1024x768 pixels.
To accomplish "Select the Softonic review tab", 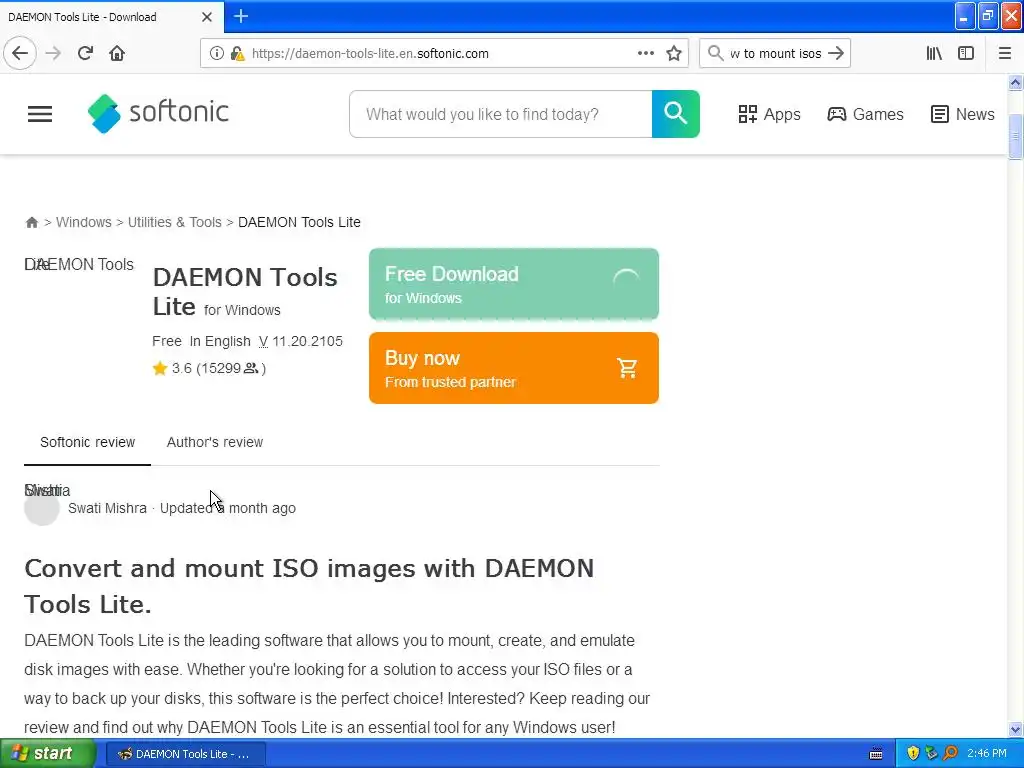I will [x=88, y=442].
